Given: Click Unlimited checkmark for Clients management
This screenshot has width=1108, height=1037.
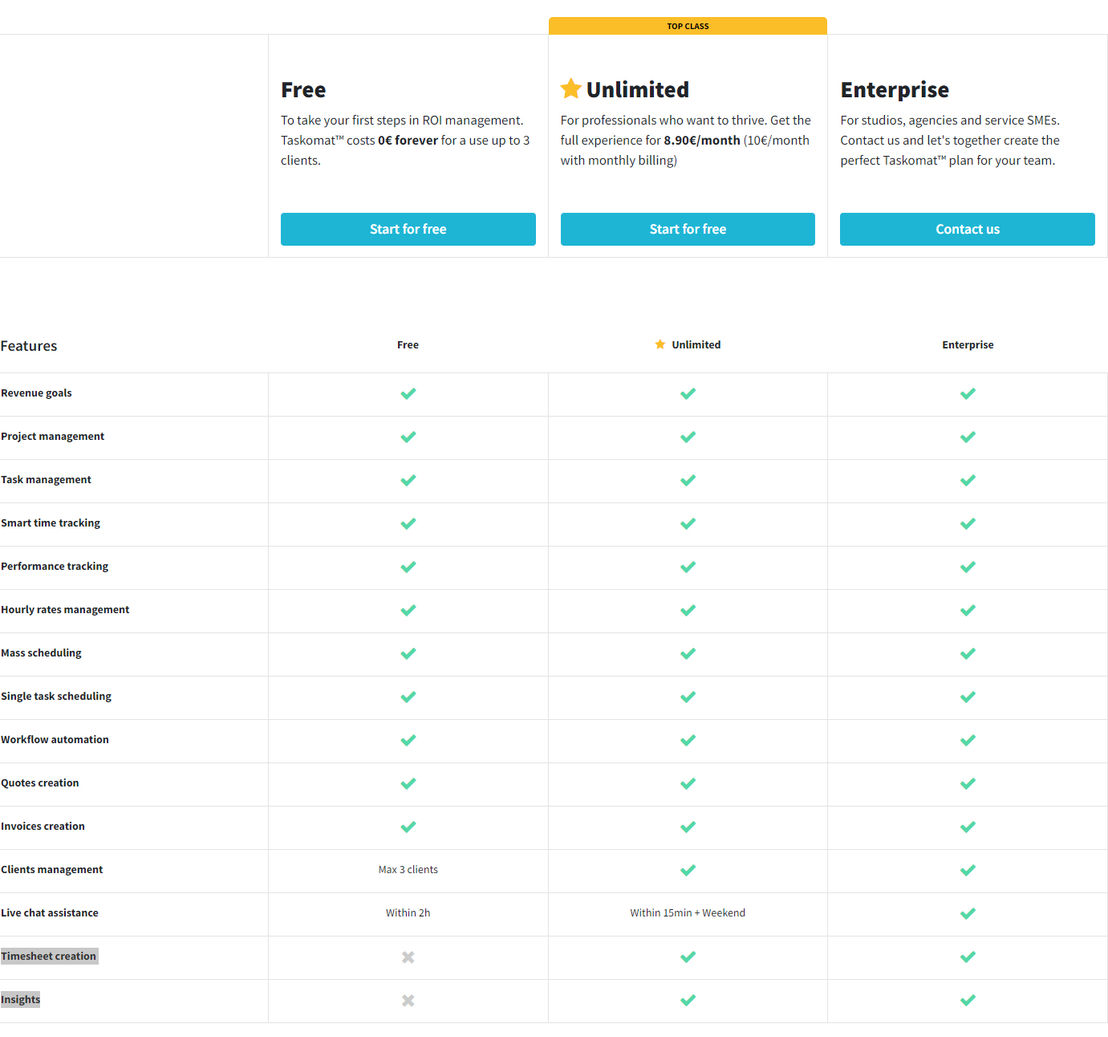Looking at the screenshot, I should click(688, 870).
